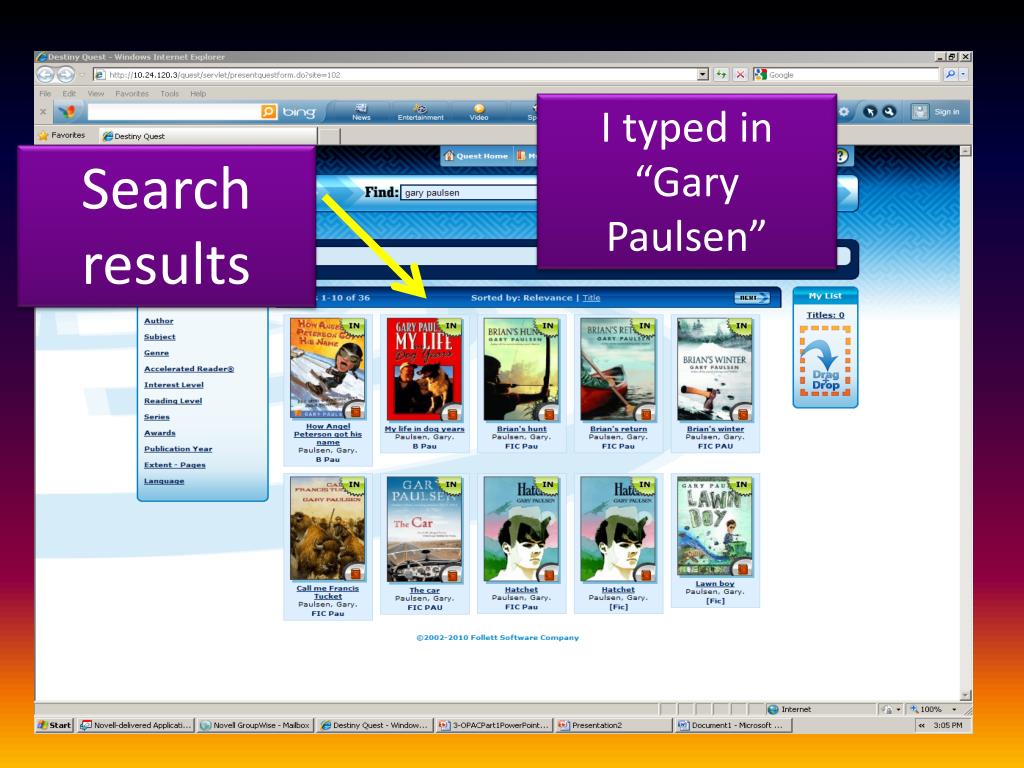Viewport: 1024px width, 768px height.
Task: Filter by the Language link
Action: tap(164, 481)
